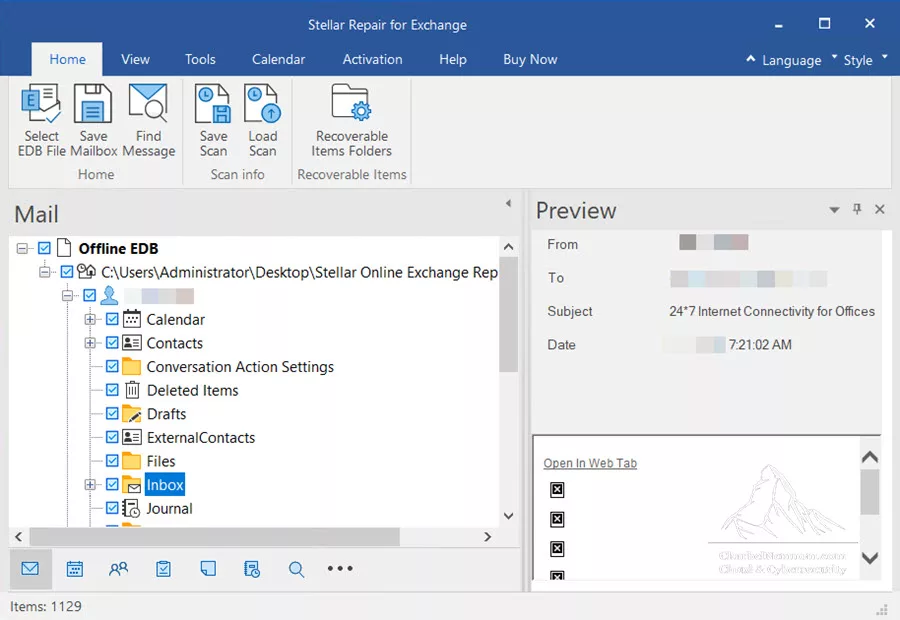Expand the Contacts folder node
The width and height of the screenshot is (900, 620).
(90, 343)
